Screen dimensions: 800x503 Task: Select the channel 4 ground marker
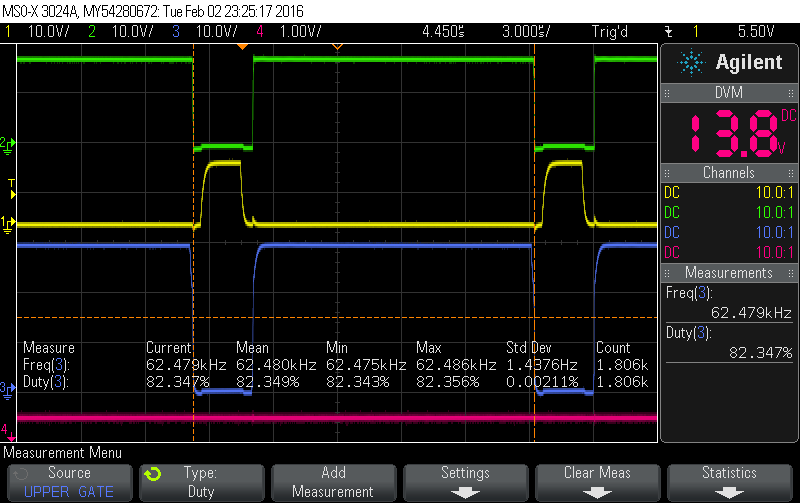8,433
